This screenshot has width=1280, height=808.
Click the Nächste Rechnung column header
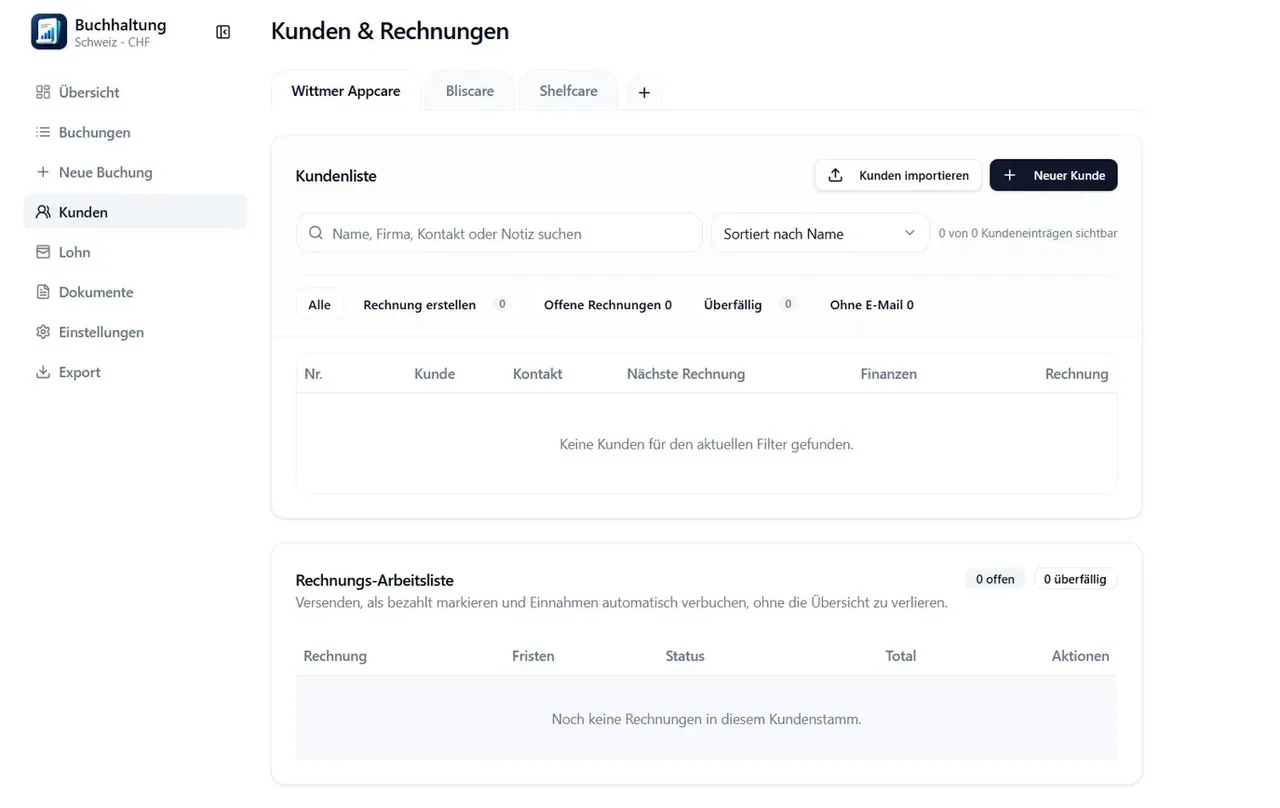(686, 374)
